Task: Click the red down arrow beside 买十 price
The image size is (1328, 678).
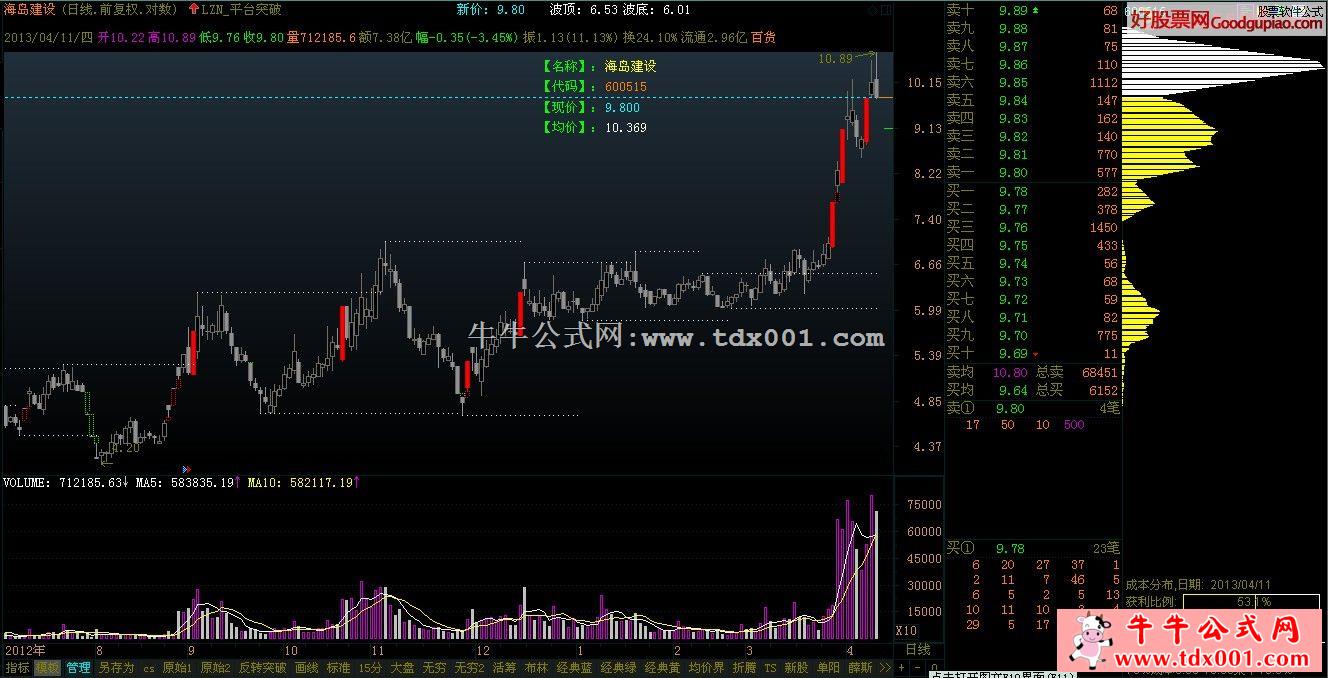Action: point(1035,354)
